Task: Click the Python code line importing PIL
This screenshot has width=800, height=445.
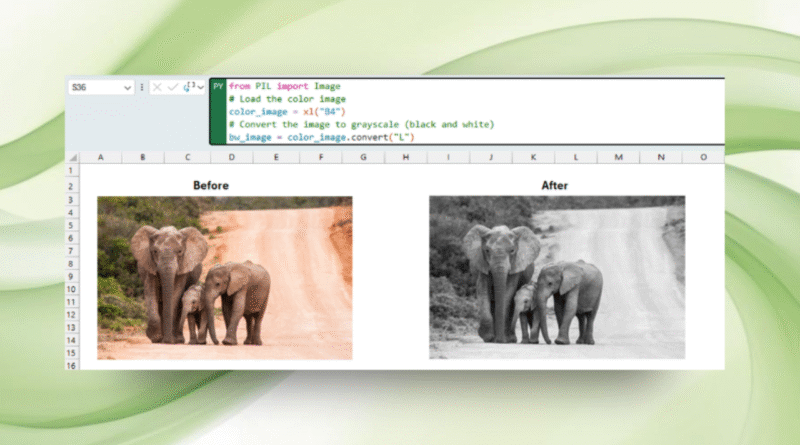Action: [x=270, y=87]
